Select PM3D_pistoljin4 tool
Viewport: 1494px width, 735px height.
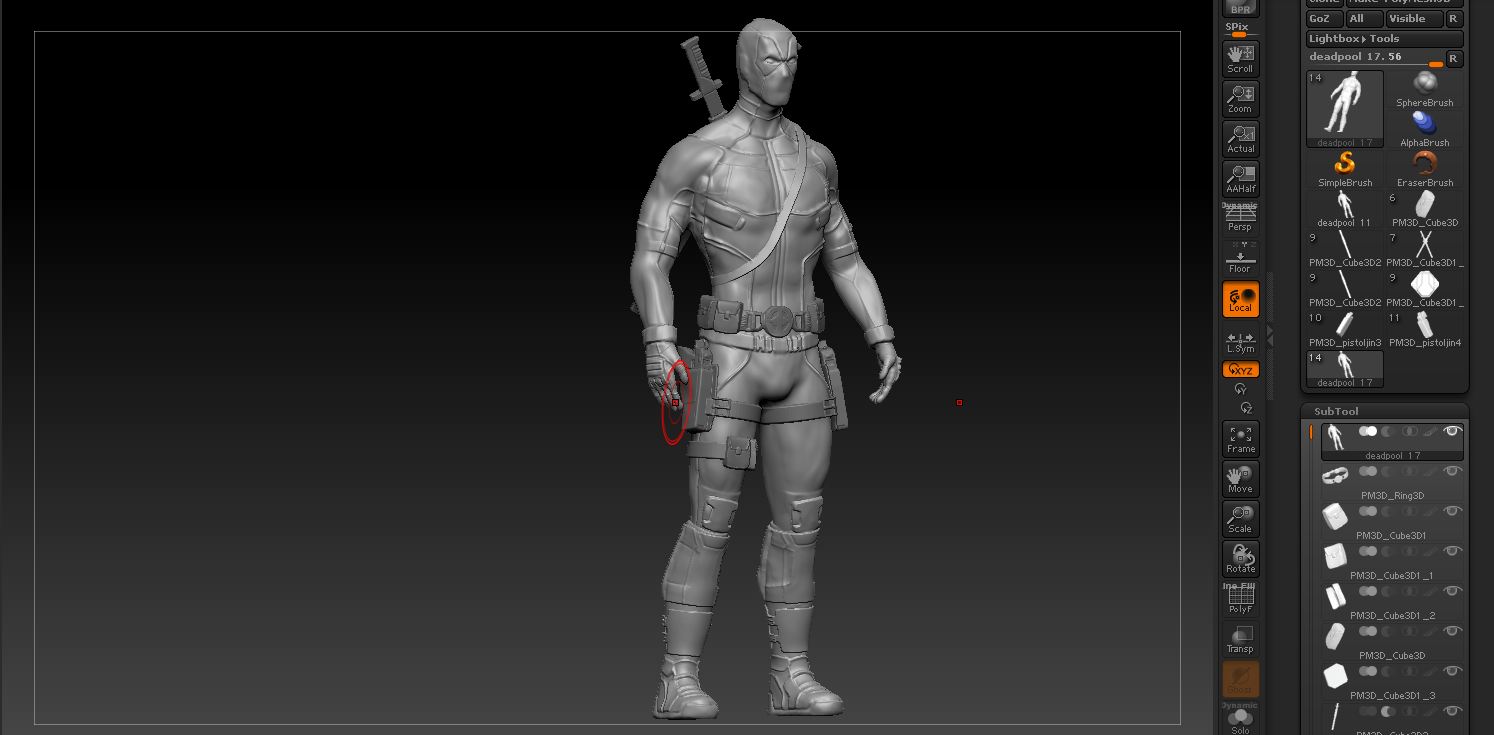click(1424, 329)
